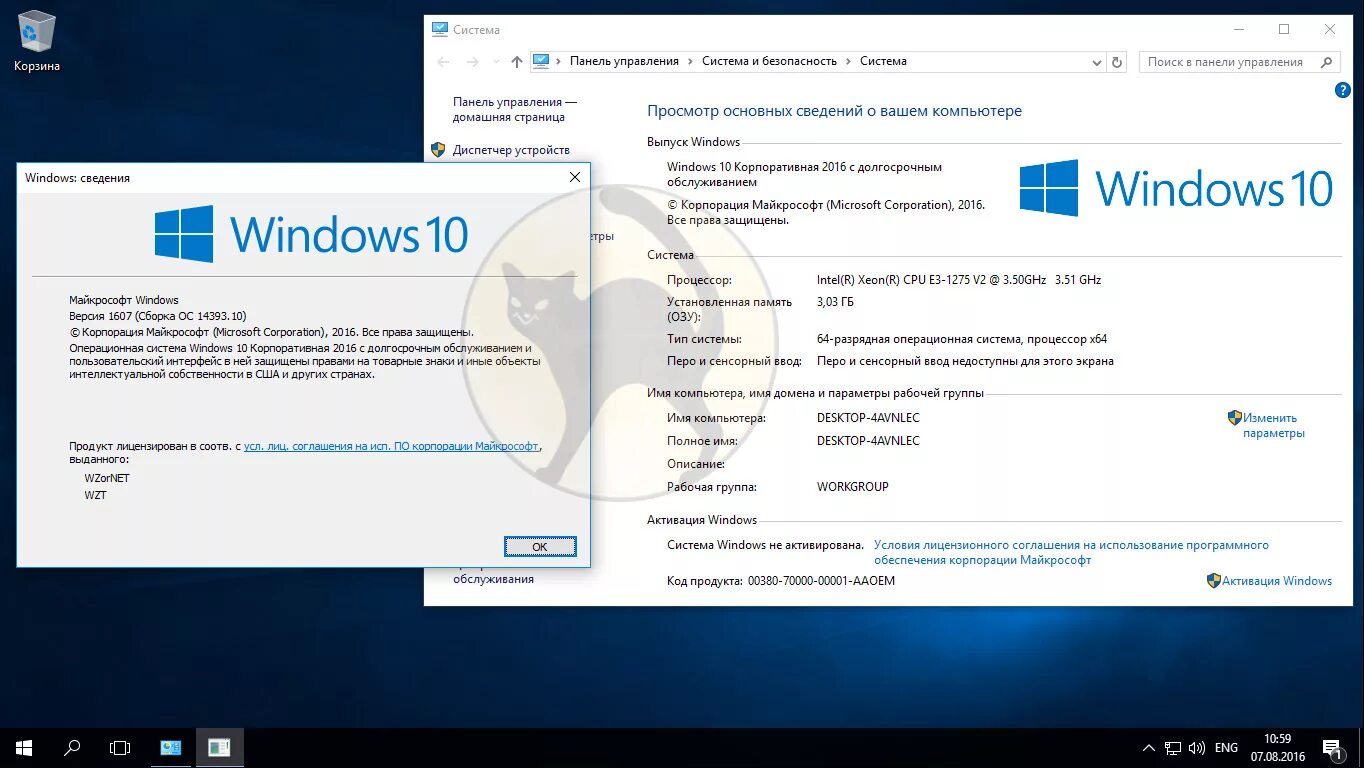This screenshot has height=768, width=1364.
Task: Open the Активация Windows link
Action: point(1277,581)
